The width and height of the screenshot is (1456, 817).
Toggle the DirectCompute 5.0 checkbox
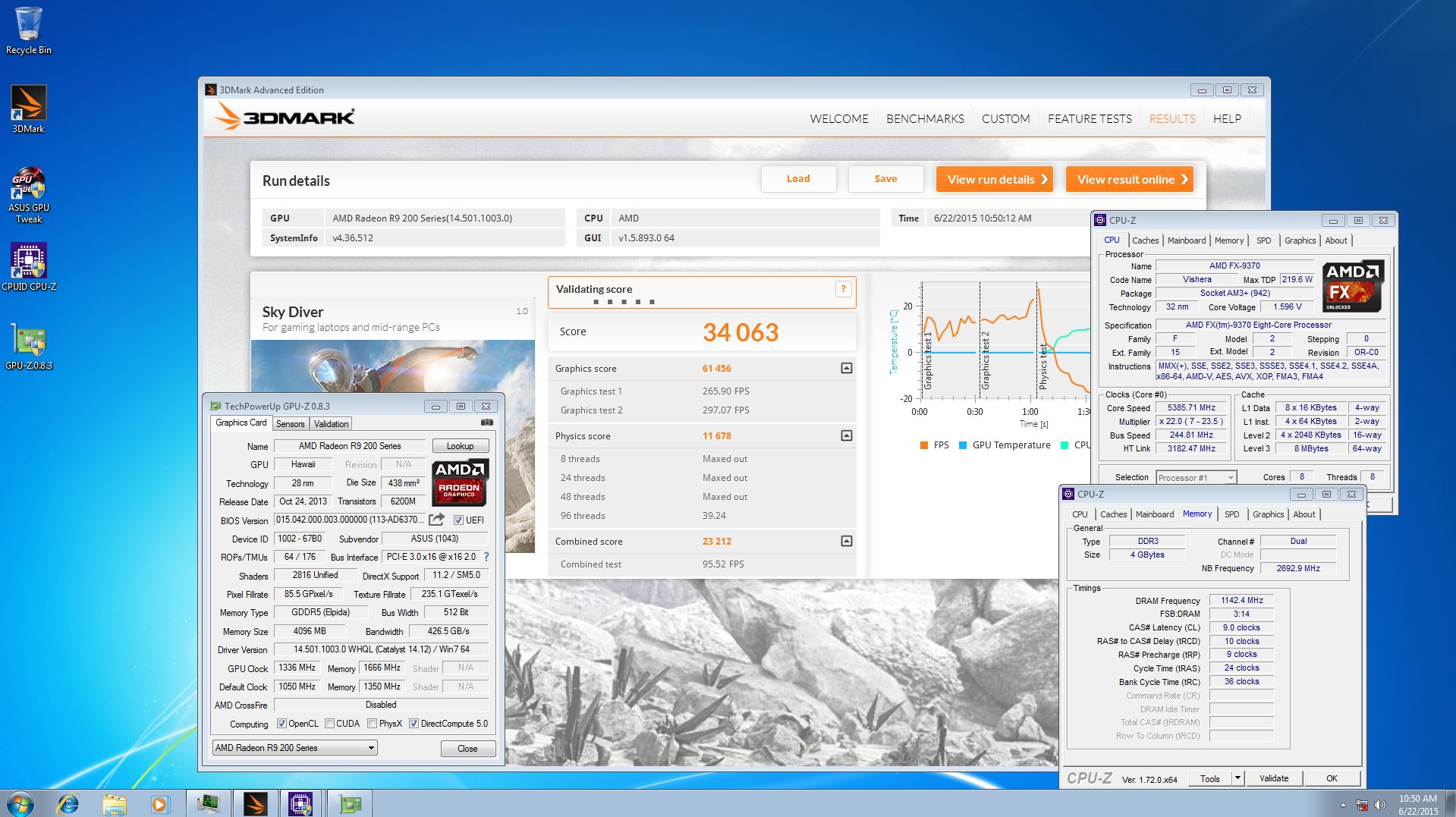coord(414,724)
